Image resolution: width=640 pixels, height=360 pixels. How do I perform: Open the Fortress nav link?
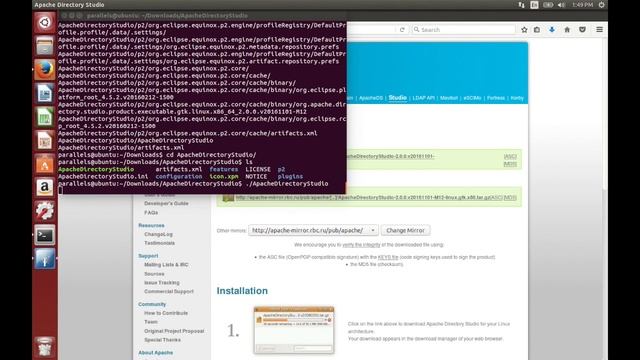pyautogui.click(x=496, y=98)
